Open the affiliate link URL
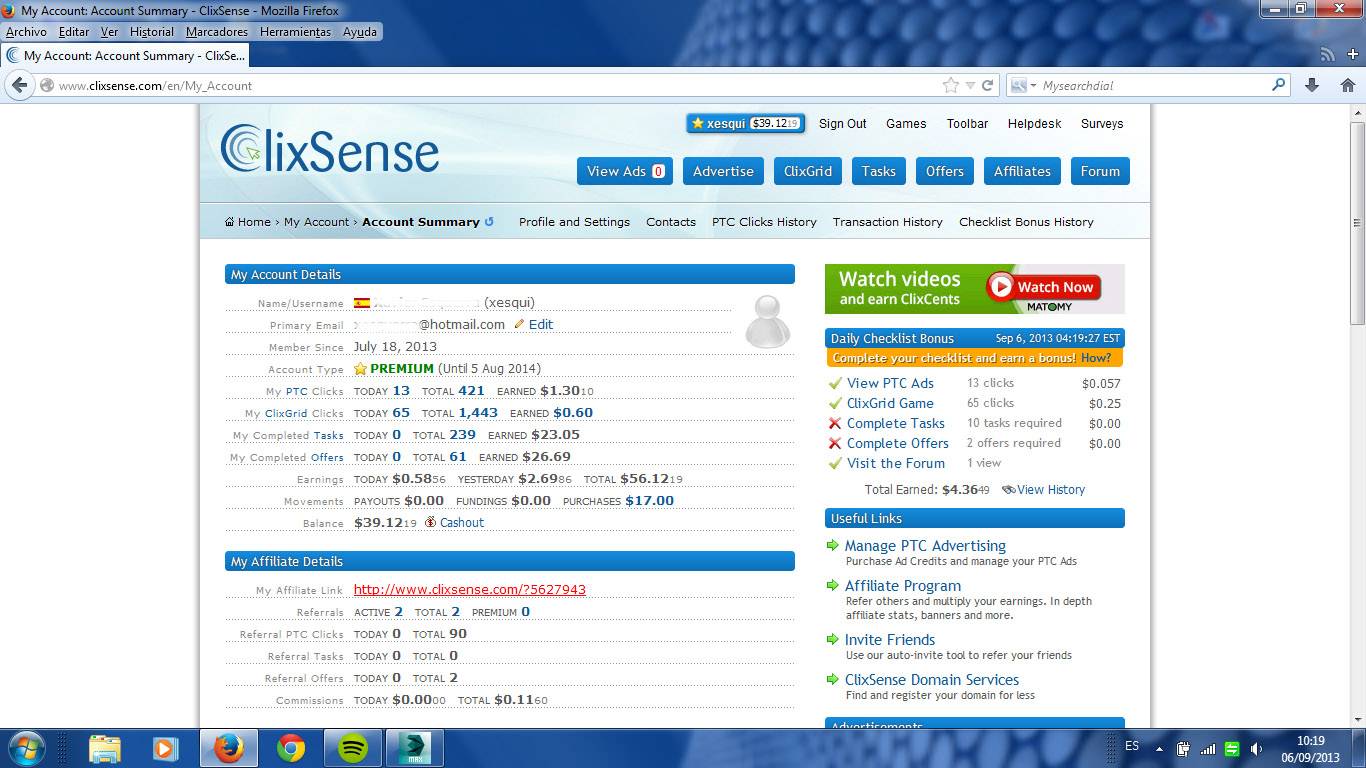Viewport: 1366px width, 768px height. 470,590
